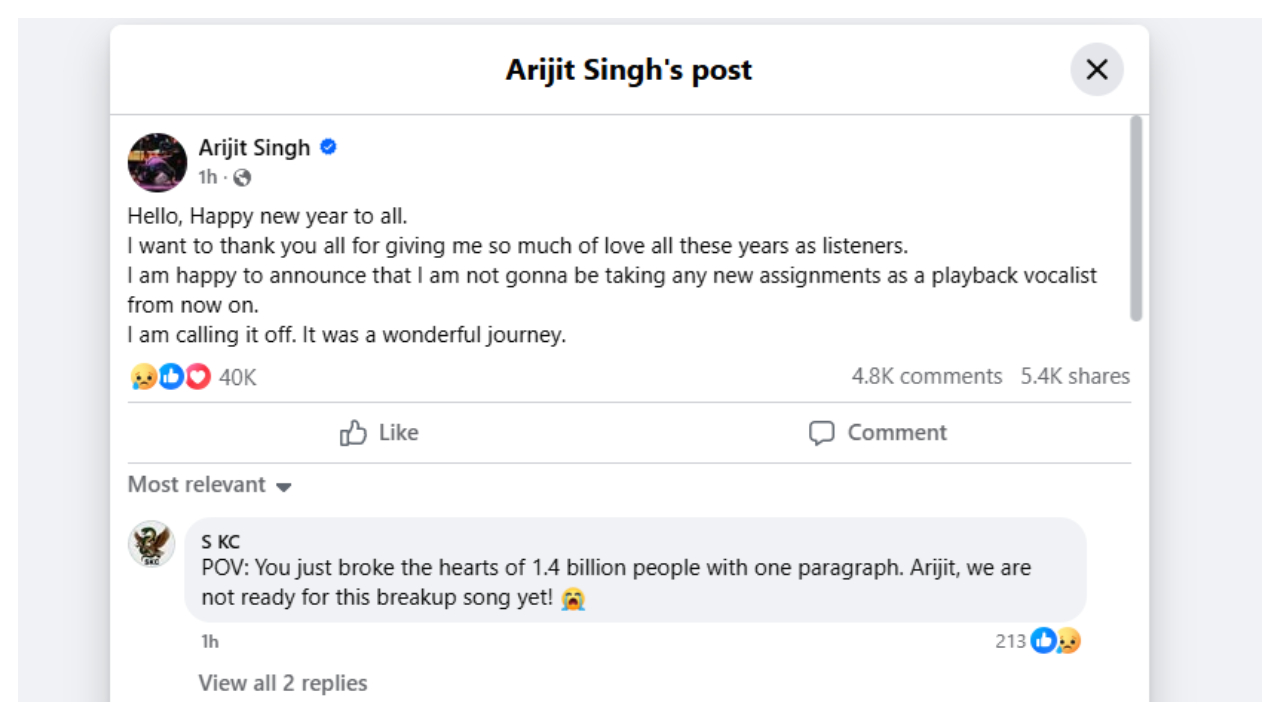Click the Arijit Singh name link
The width and height of the screenshot is (1280, 720).
click(x=254, y=148)
